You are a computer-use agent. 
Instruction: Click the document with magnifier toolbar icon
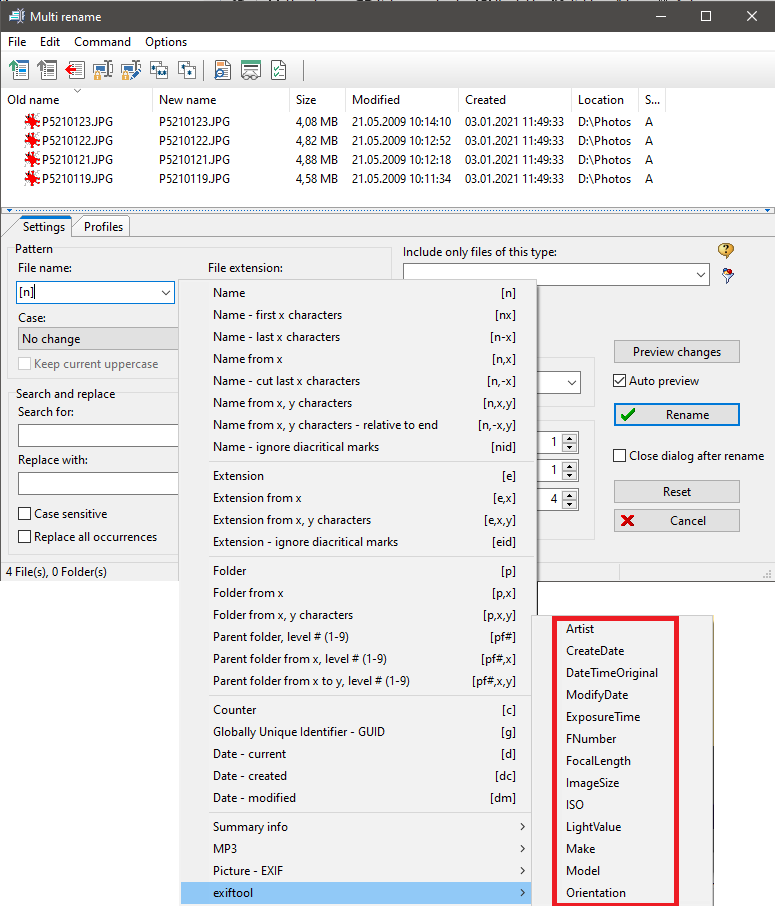(x=223, y=70)
